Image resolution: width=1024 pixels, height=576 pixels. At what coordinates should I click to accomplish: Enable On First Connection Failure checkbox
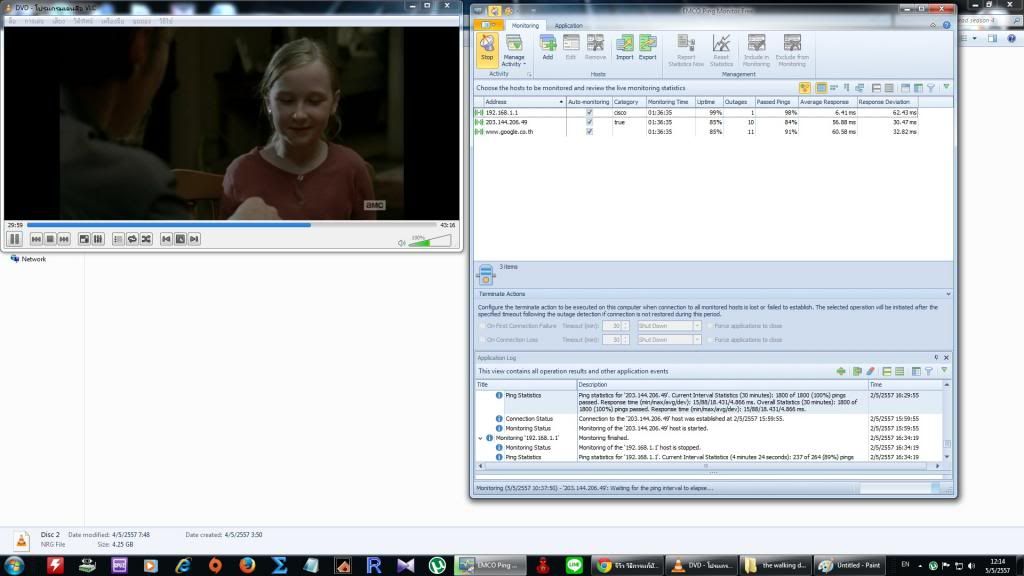483,326
